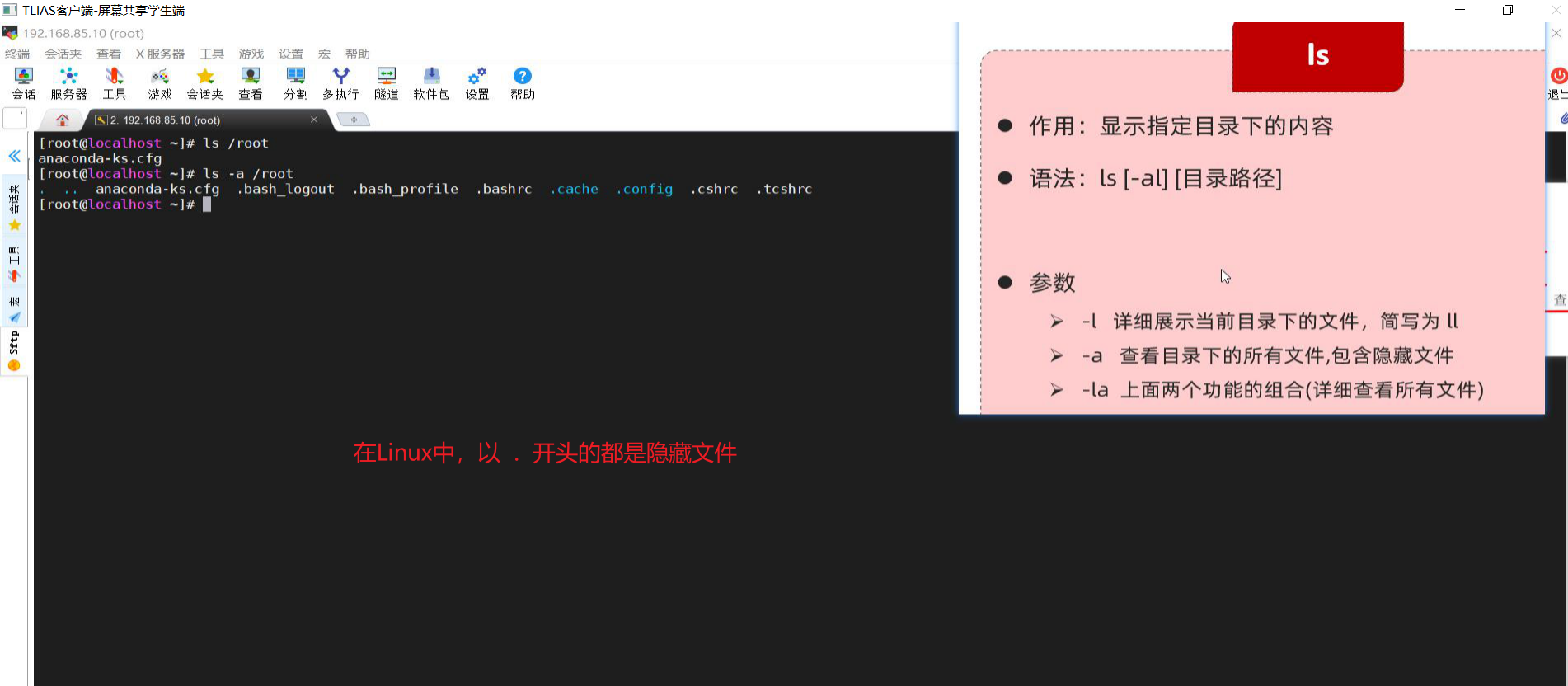Open the 宏 menu in menu bar
Image resolution: width=1568 pixels, height=686 pixels.
tap(325, 54)
